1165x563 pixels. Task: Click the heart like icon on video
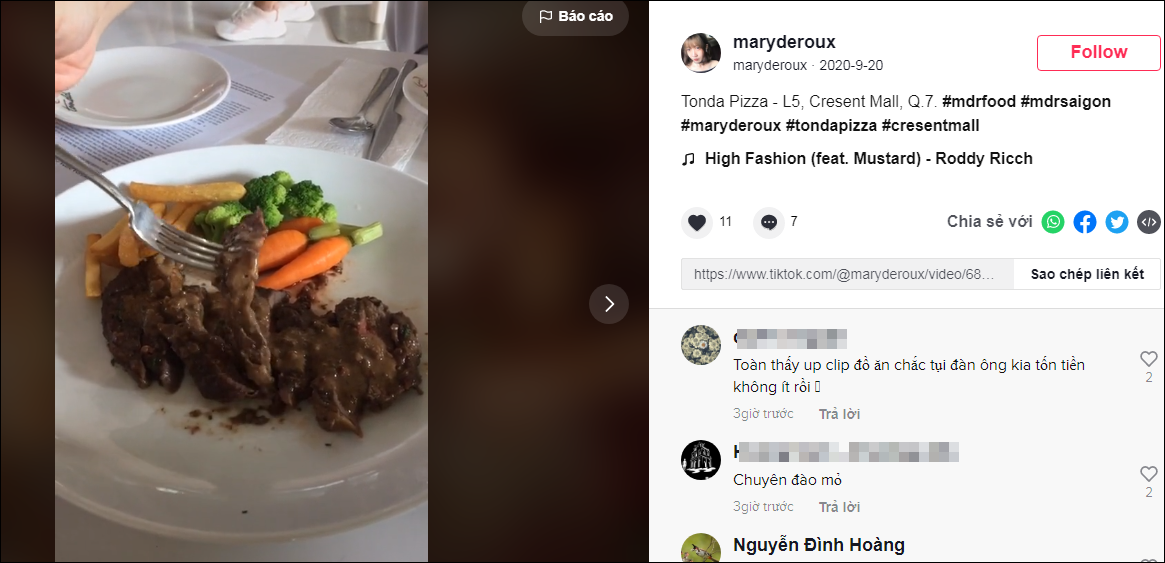pos(697,222)
